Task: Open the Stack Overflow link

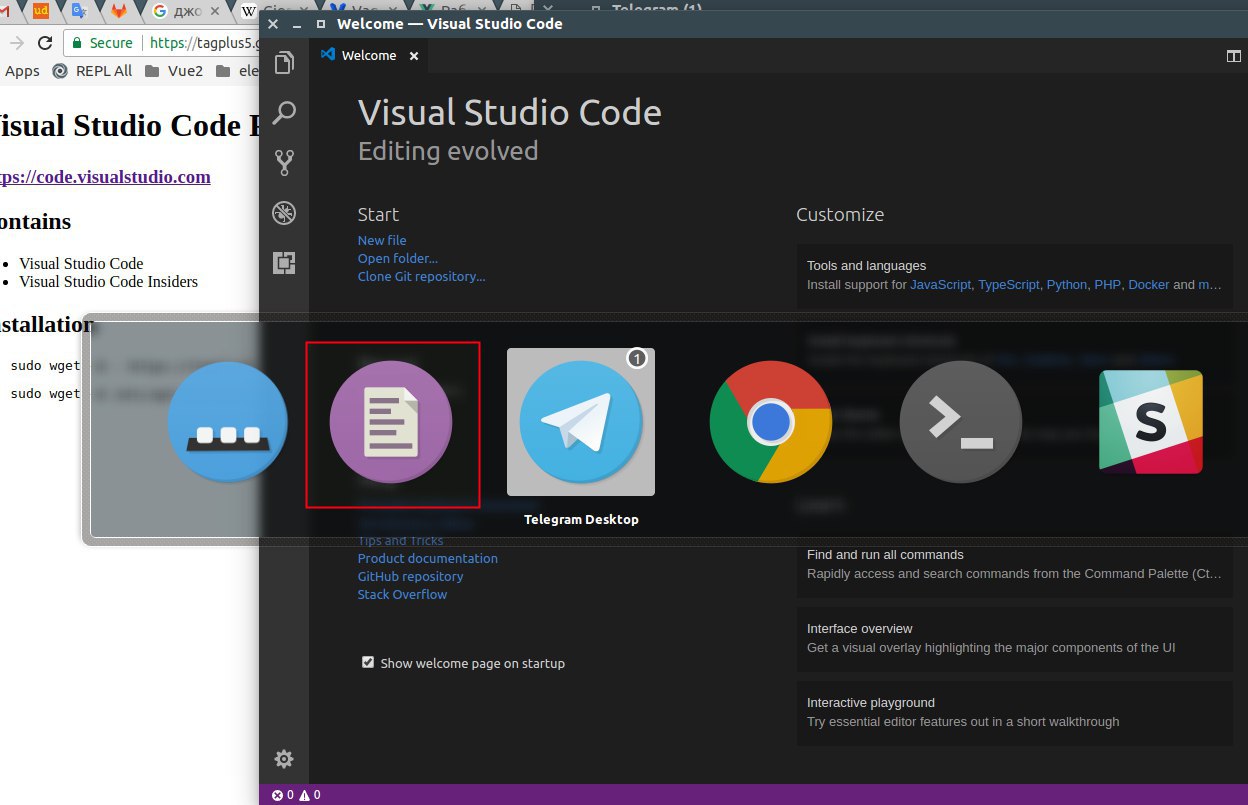Action: pos(402,594)
